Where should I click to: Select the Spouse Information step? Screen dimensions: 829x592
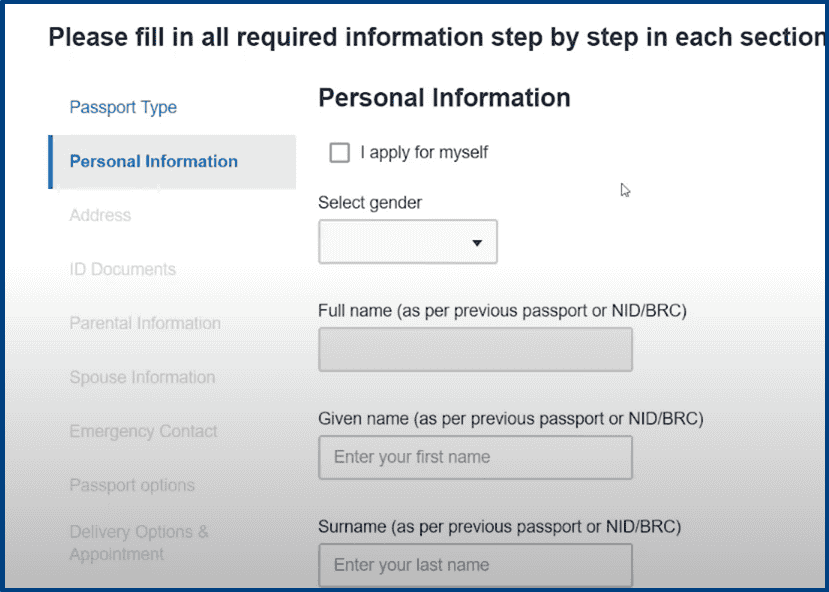click(141, 377)
